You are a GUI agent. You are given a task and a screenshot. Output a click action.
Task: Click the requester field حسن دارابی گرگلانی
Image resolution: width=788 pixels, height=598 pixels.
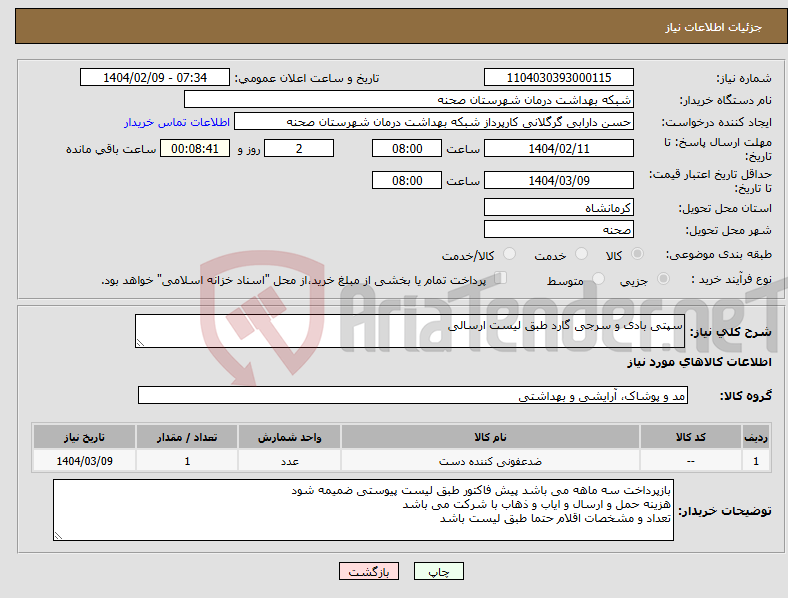(x=434, y=122)
